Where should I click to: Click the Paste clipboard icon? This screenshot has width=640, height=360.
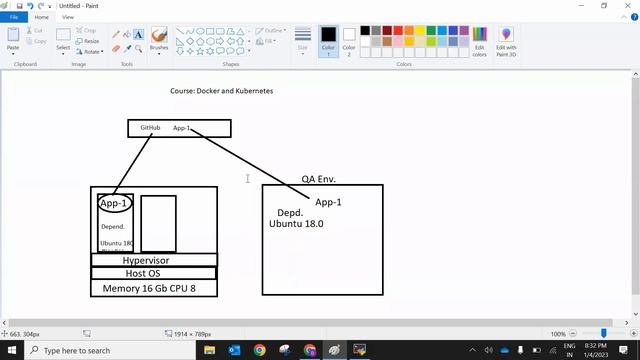coord(13,35)
